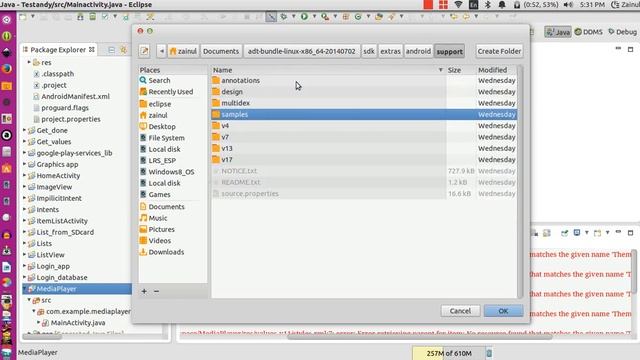Click the Android Virtual Device Manager icon
The image size is (640, 360).
pos(93,17)
